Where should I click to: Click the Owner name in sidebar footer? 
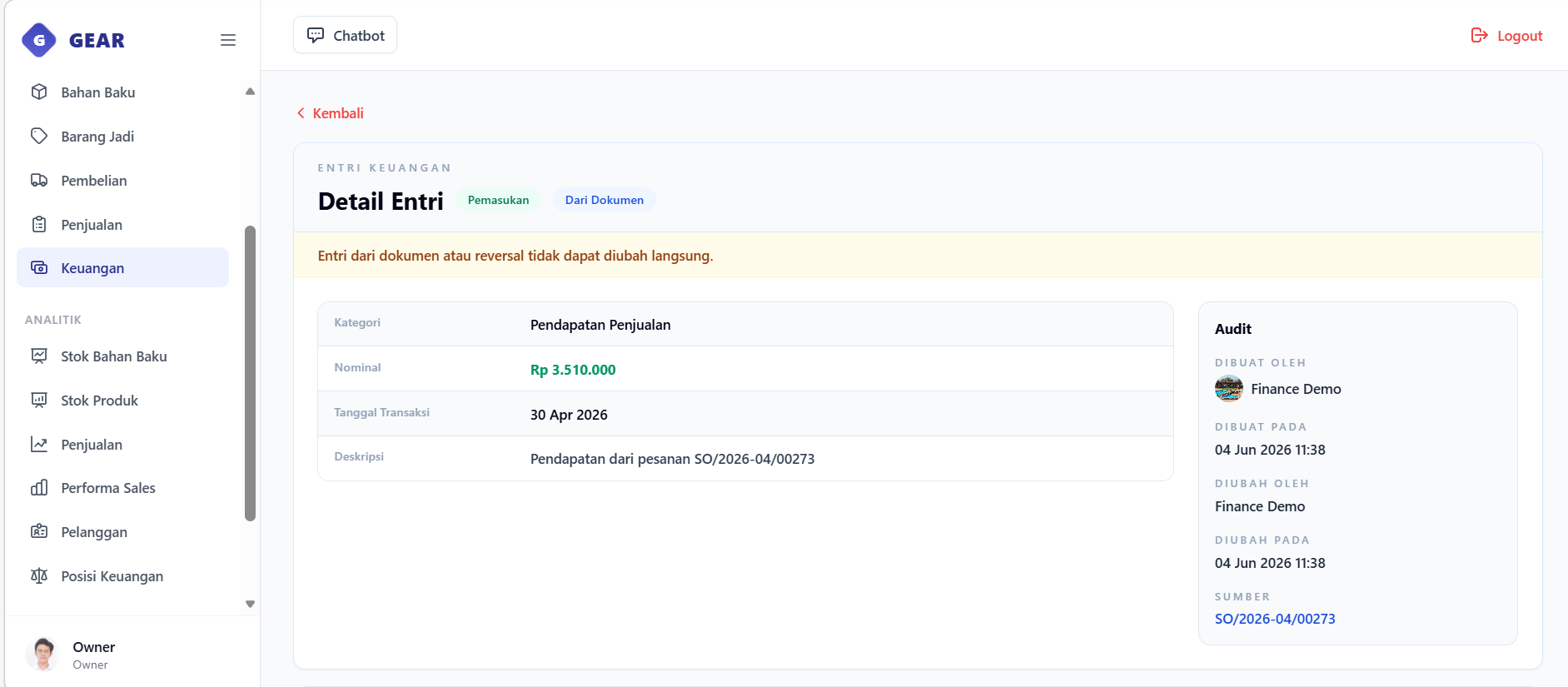point(94,647)
